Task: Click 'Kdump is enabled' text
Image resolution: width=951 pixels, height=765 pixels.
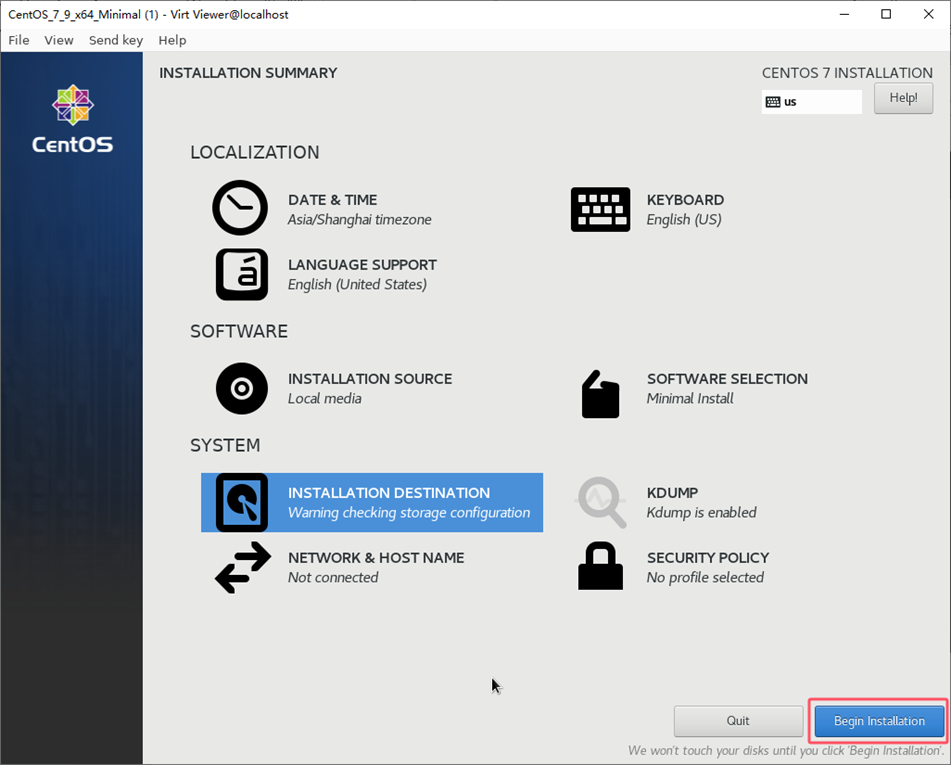Action: pos(701,513)
